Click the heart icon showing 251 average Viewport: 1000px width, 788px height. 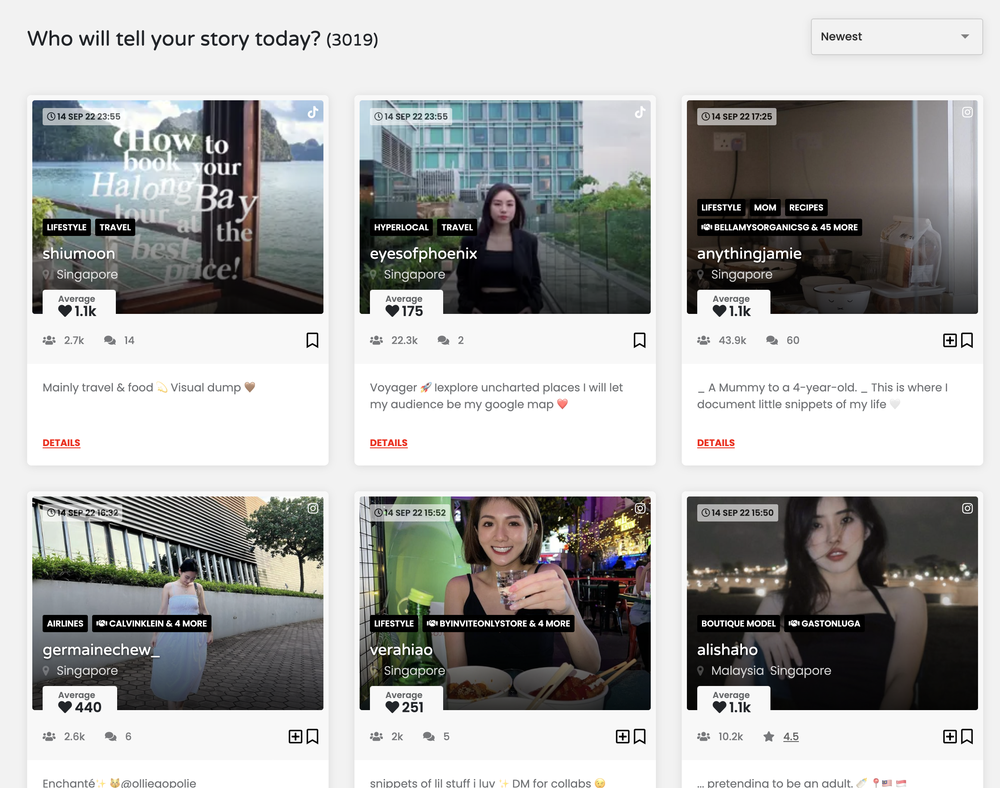tap(392, 707)
